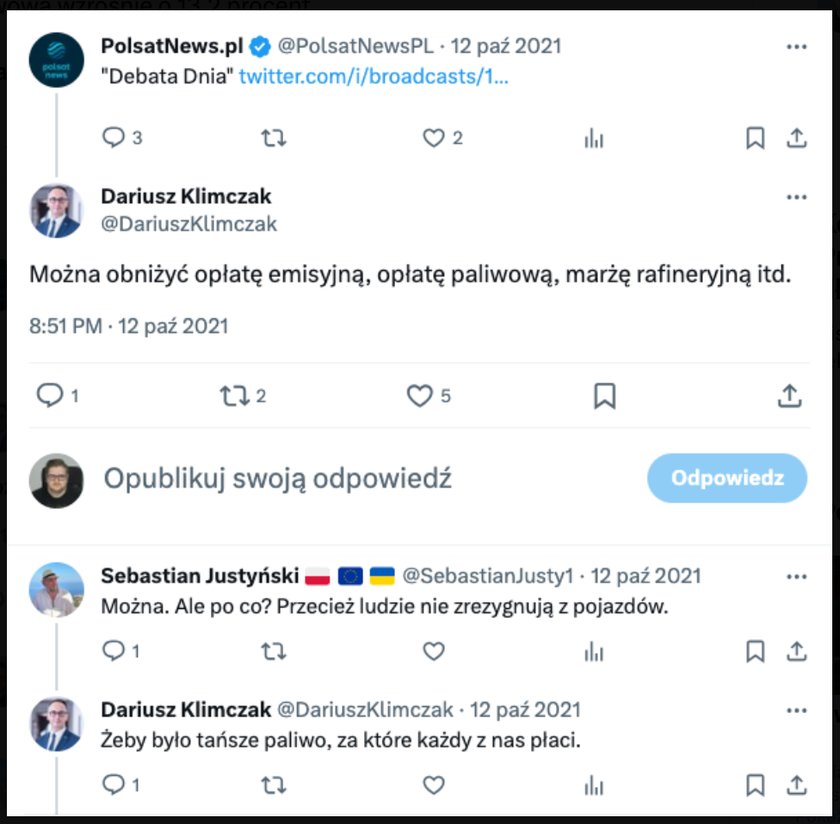Reply to Sebastian Justyński's comment
Screen dimensions: 840x824
pyautogui.click(x=114, y=651)
